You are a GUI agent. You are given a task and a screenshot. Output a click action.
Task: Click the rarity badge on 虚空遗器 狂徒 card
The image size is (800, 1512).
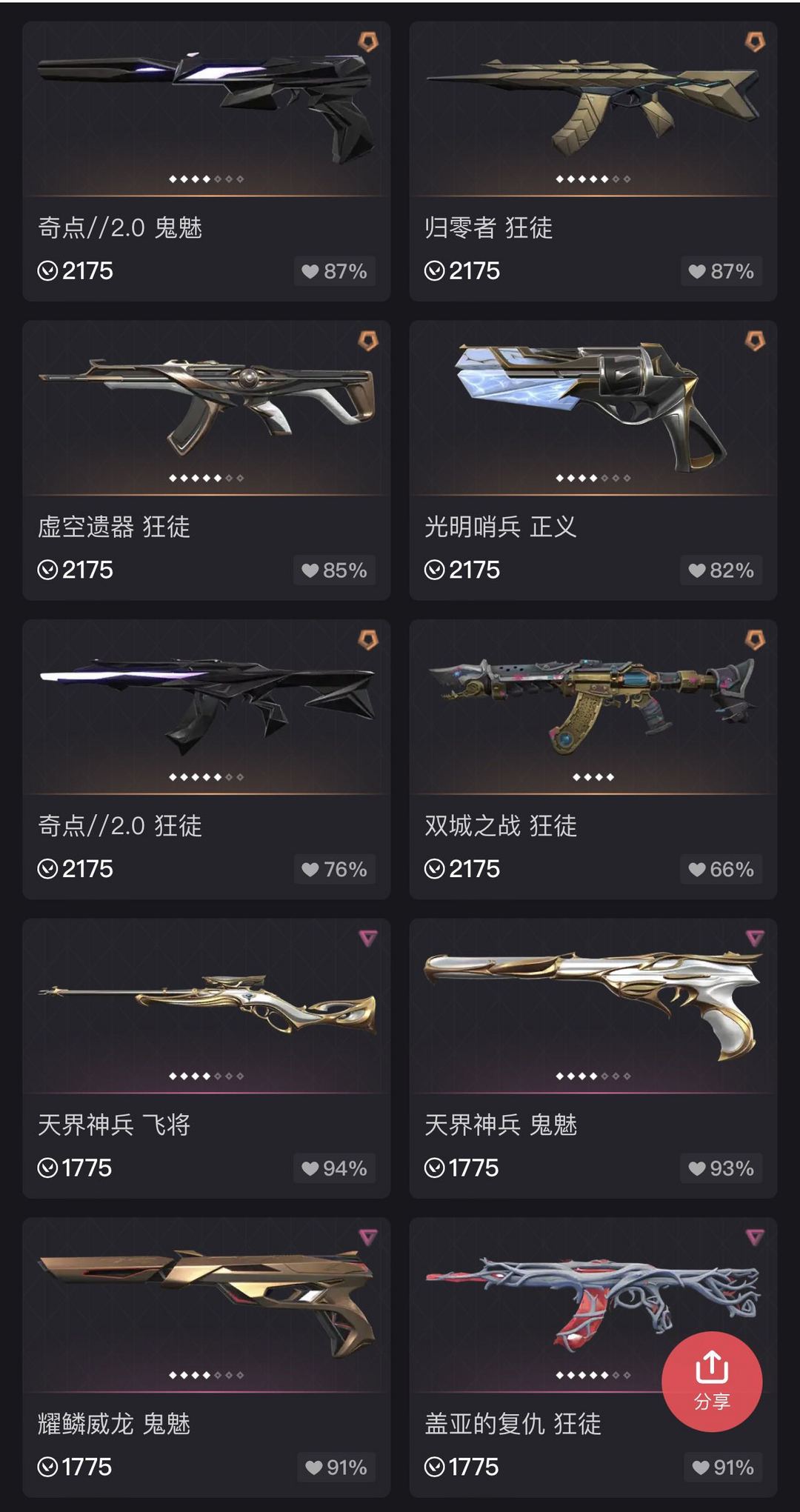pos(368,341)
